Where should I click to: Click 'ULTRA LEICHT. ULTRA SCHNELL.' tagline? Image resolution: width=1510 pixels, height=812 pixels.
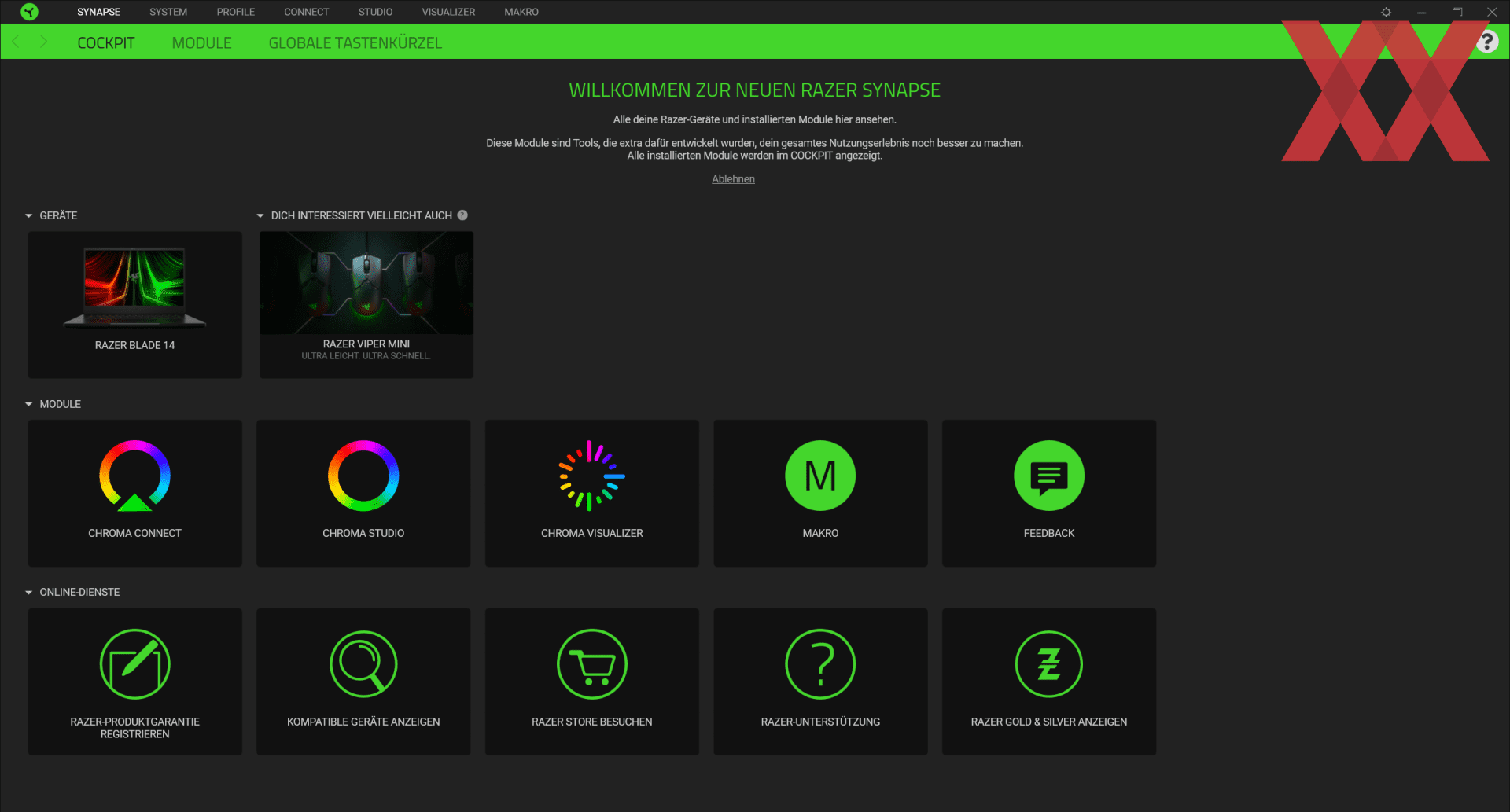coord(366,356)
